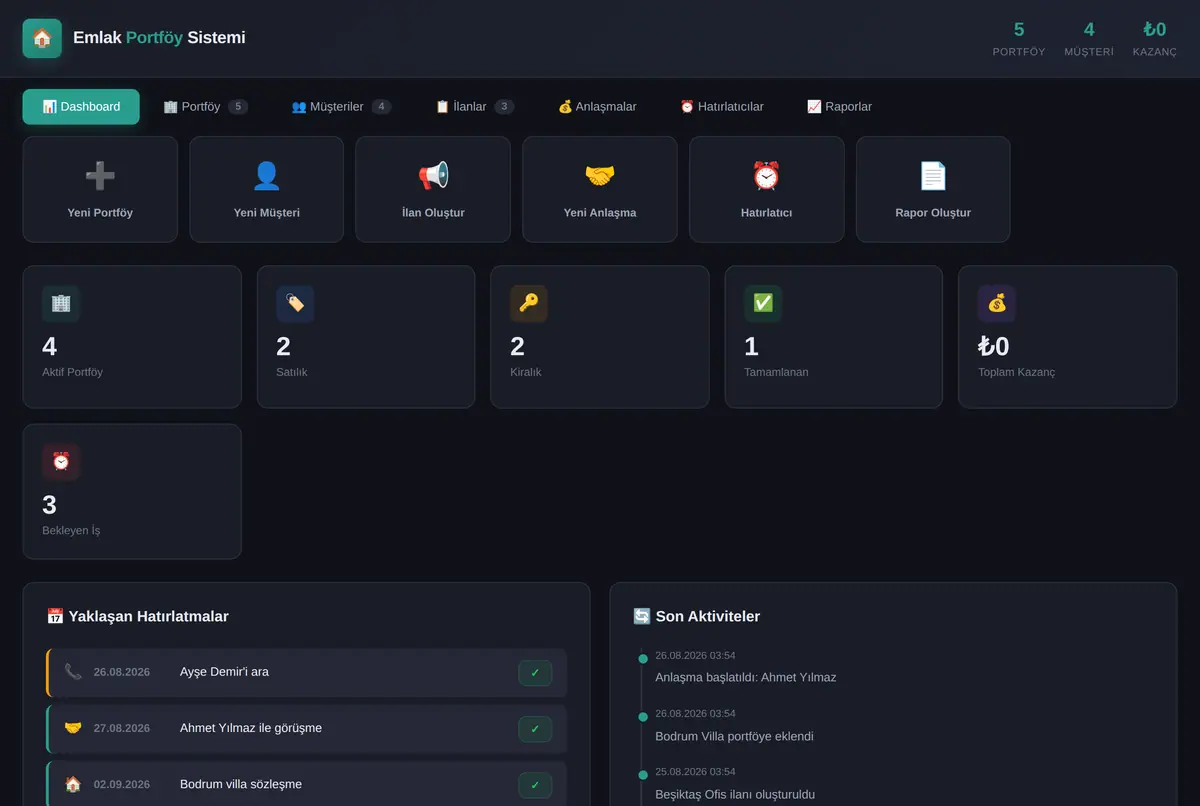This screenshot has width=1200, height=806.
Task: Click the person icon for Yeni Müşteri
Action: pos(266,176)
